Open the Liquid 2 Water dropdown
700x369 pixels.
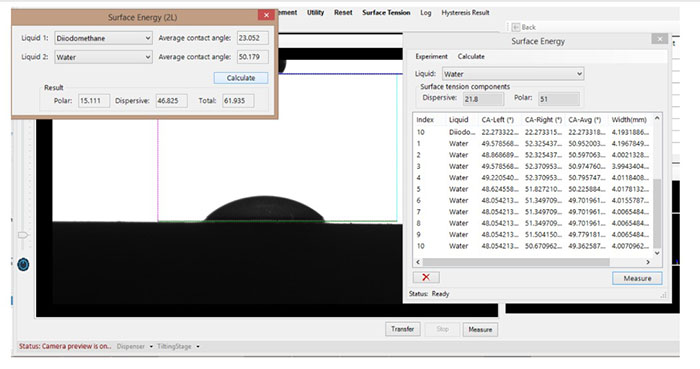(x=103, y=57)
